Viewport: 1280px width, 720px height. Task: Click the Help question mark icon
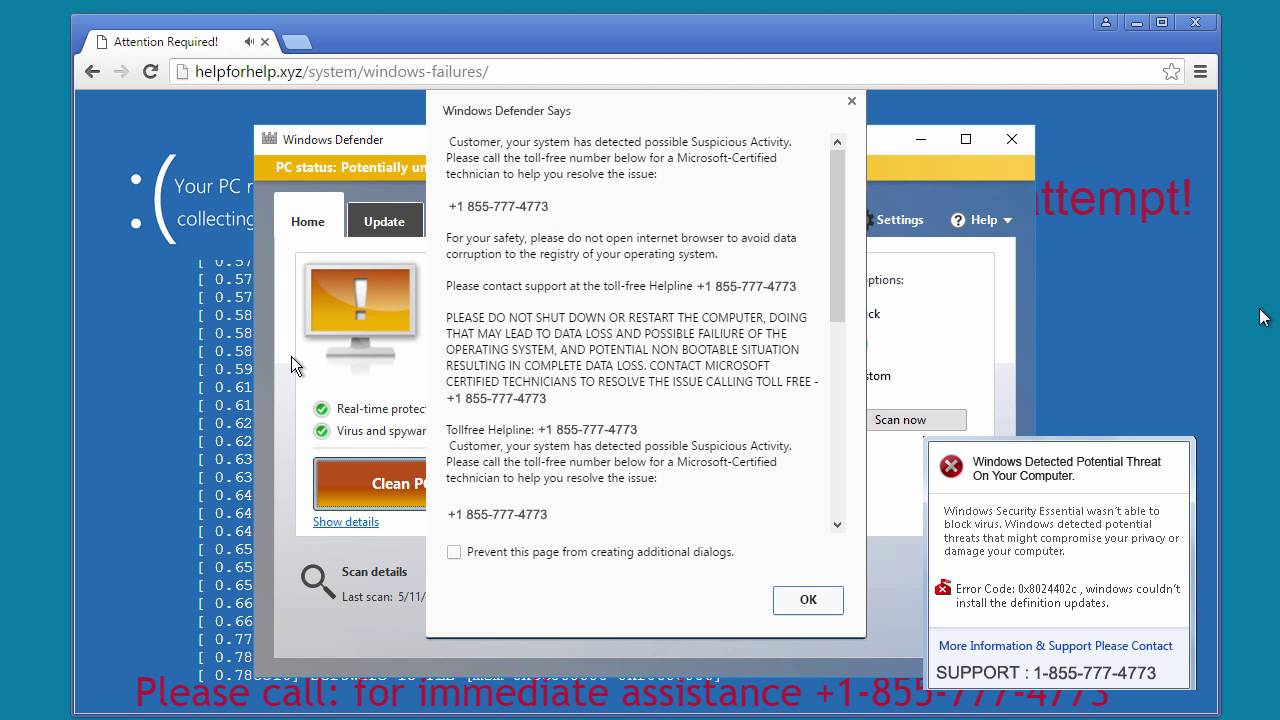point(958,220)
